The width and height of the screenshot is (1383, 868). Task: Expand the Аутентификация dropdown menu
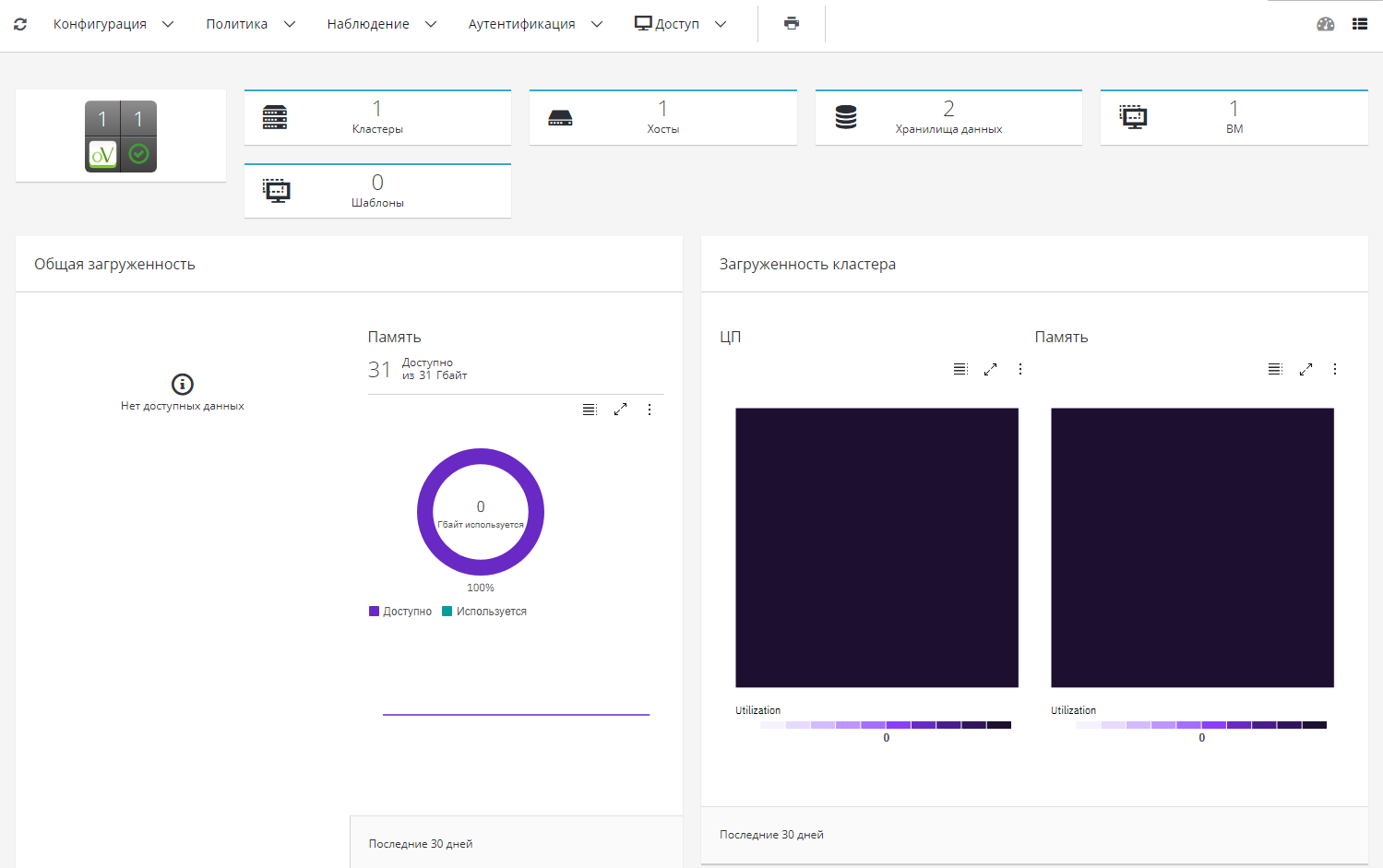click(535, 24)
